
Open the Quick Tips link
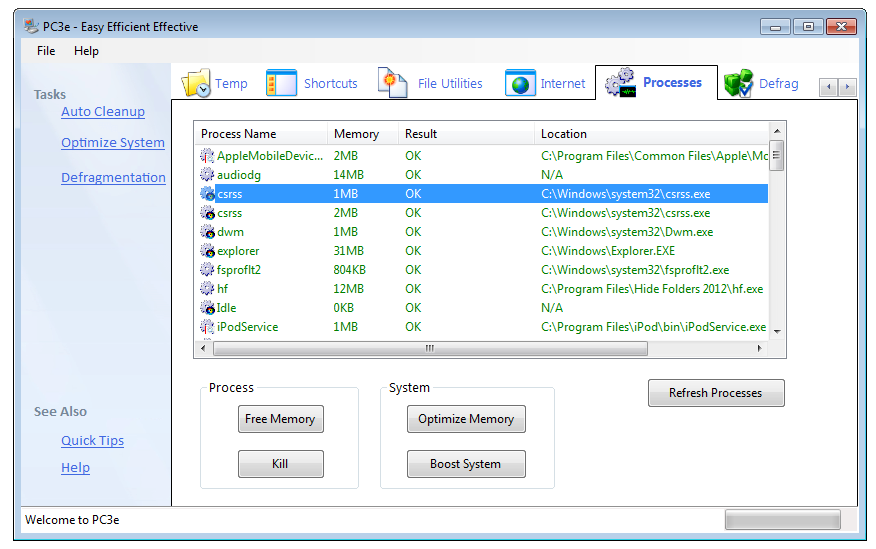click(92, 441)
